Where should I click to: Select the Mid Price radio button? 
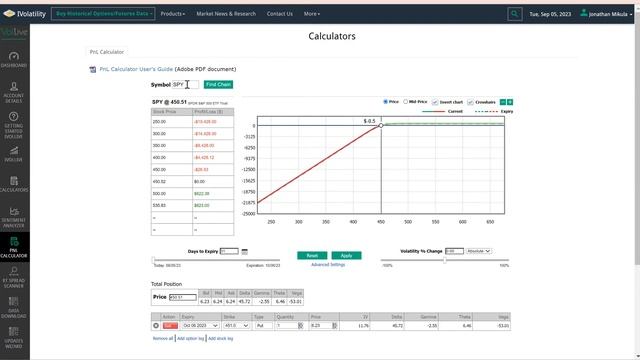(405, 102)
